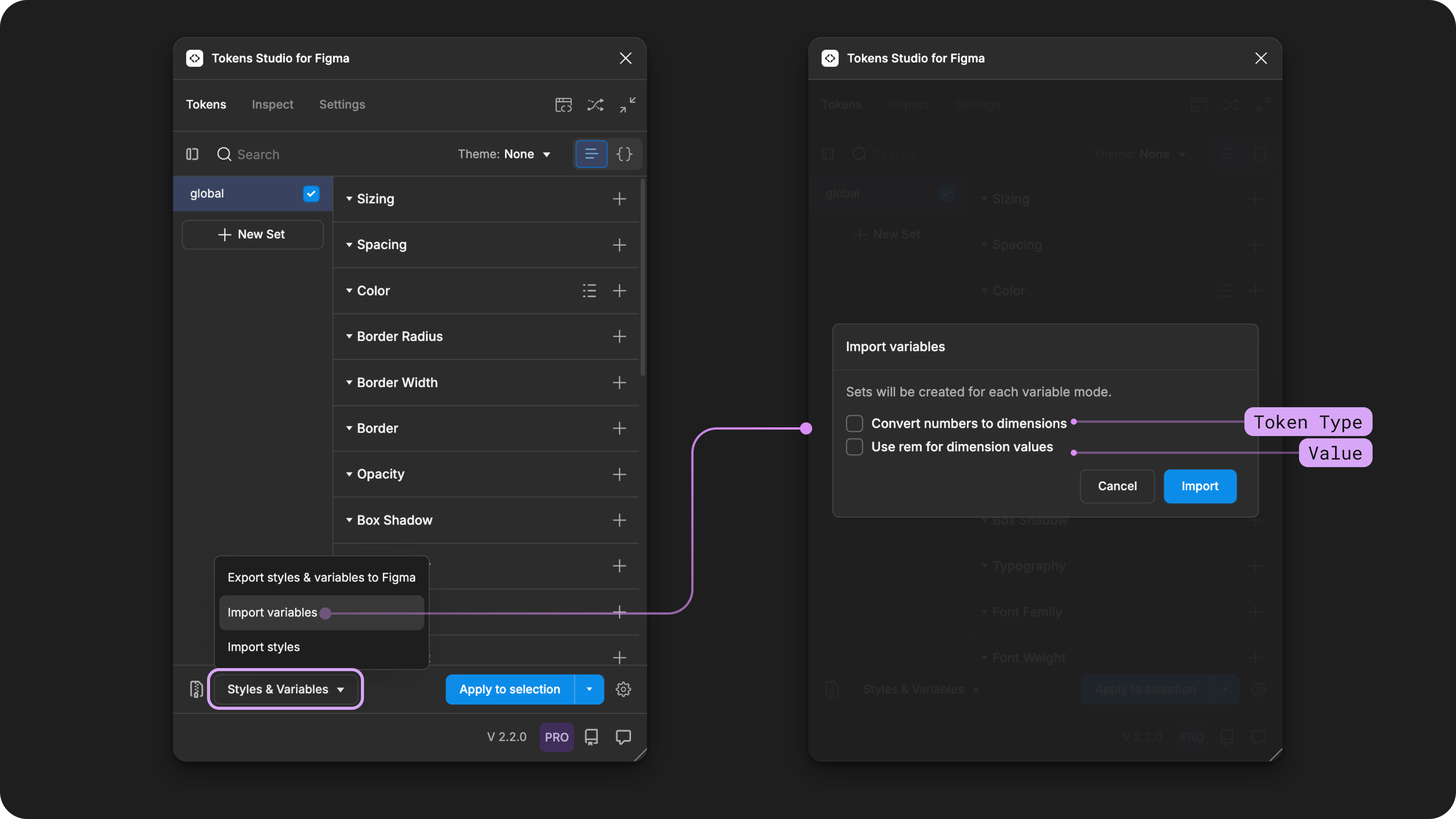1456x819 pixels.
Task: Add a new Sizing token
Action: click(620, 199)
